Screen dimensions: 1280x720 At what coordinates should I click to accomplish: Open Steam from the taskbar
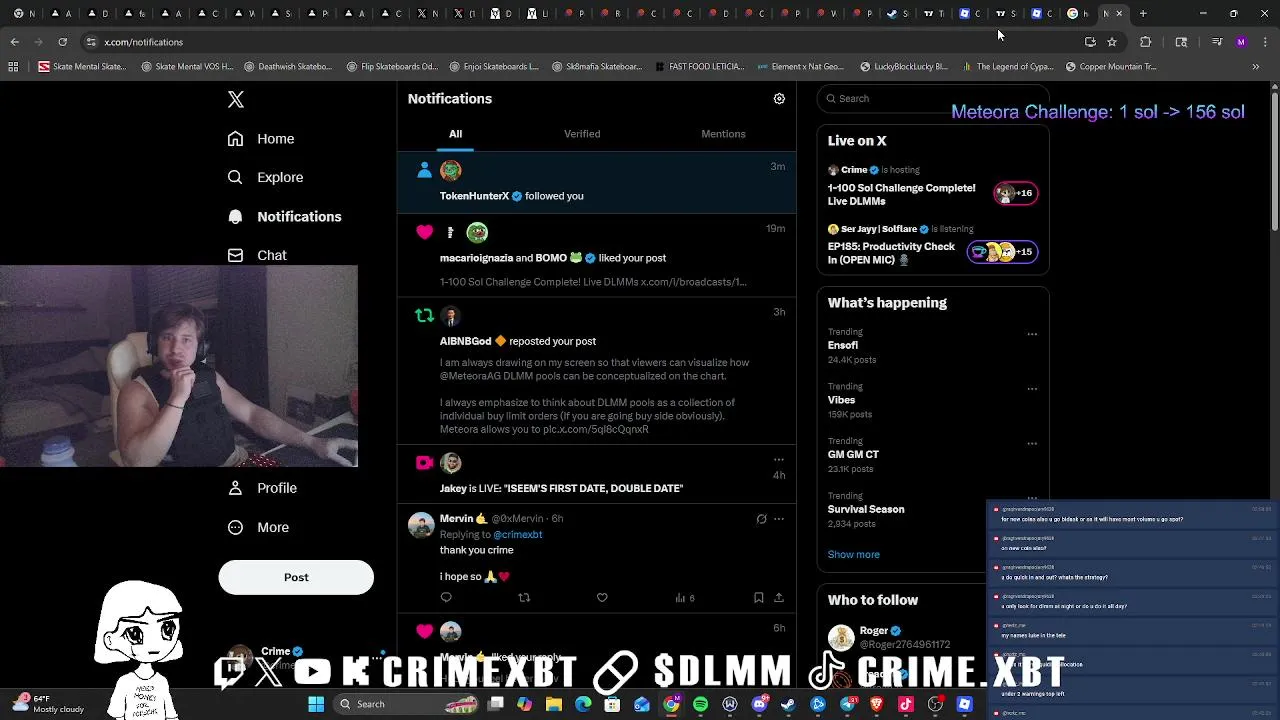(788, 704)
